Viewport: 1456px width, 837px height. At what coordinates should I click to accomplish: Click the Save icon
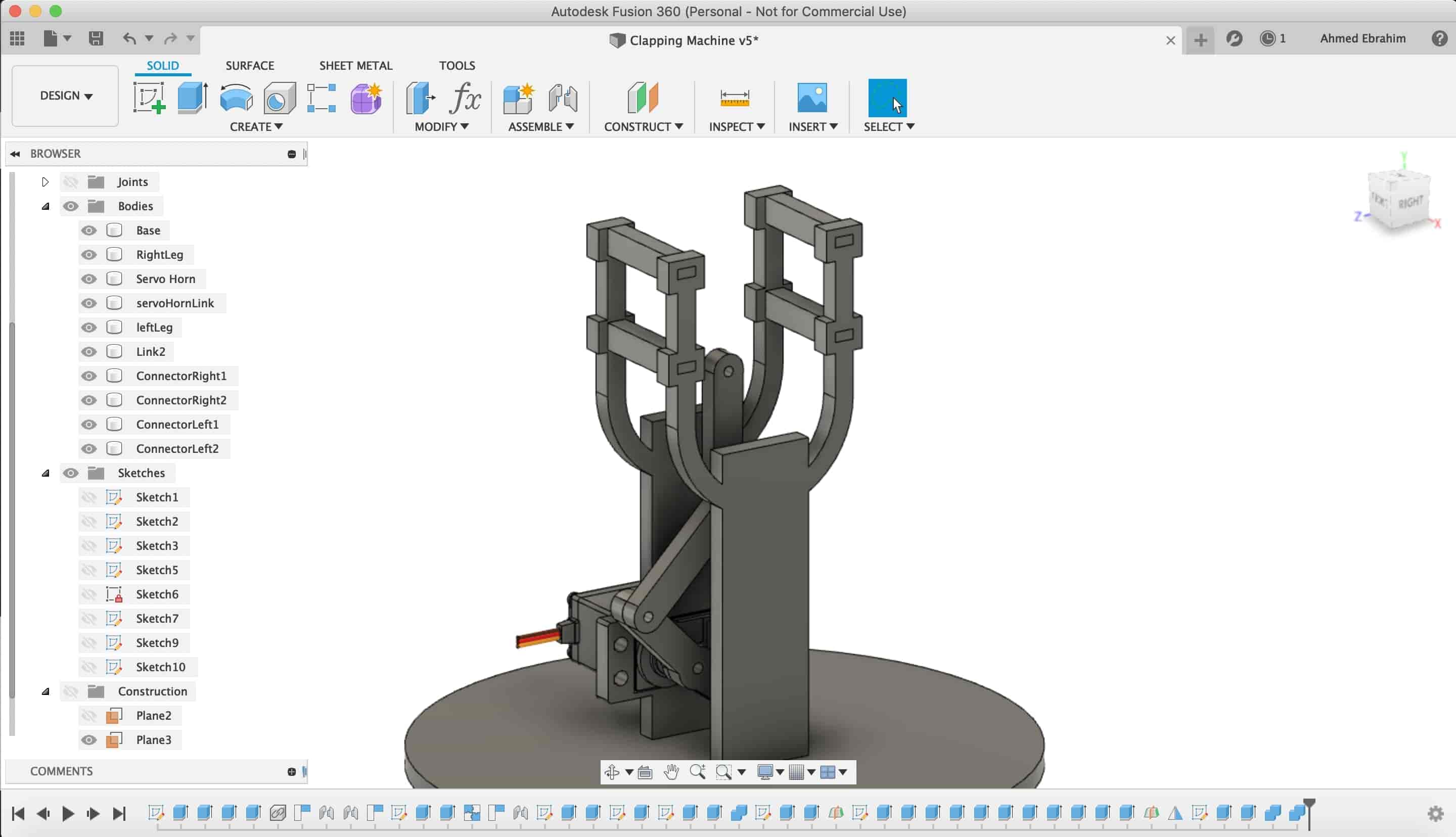[x=96, y=38]
